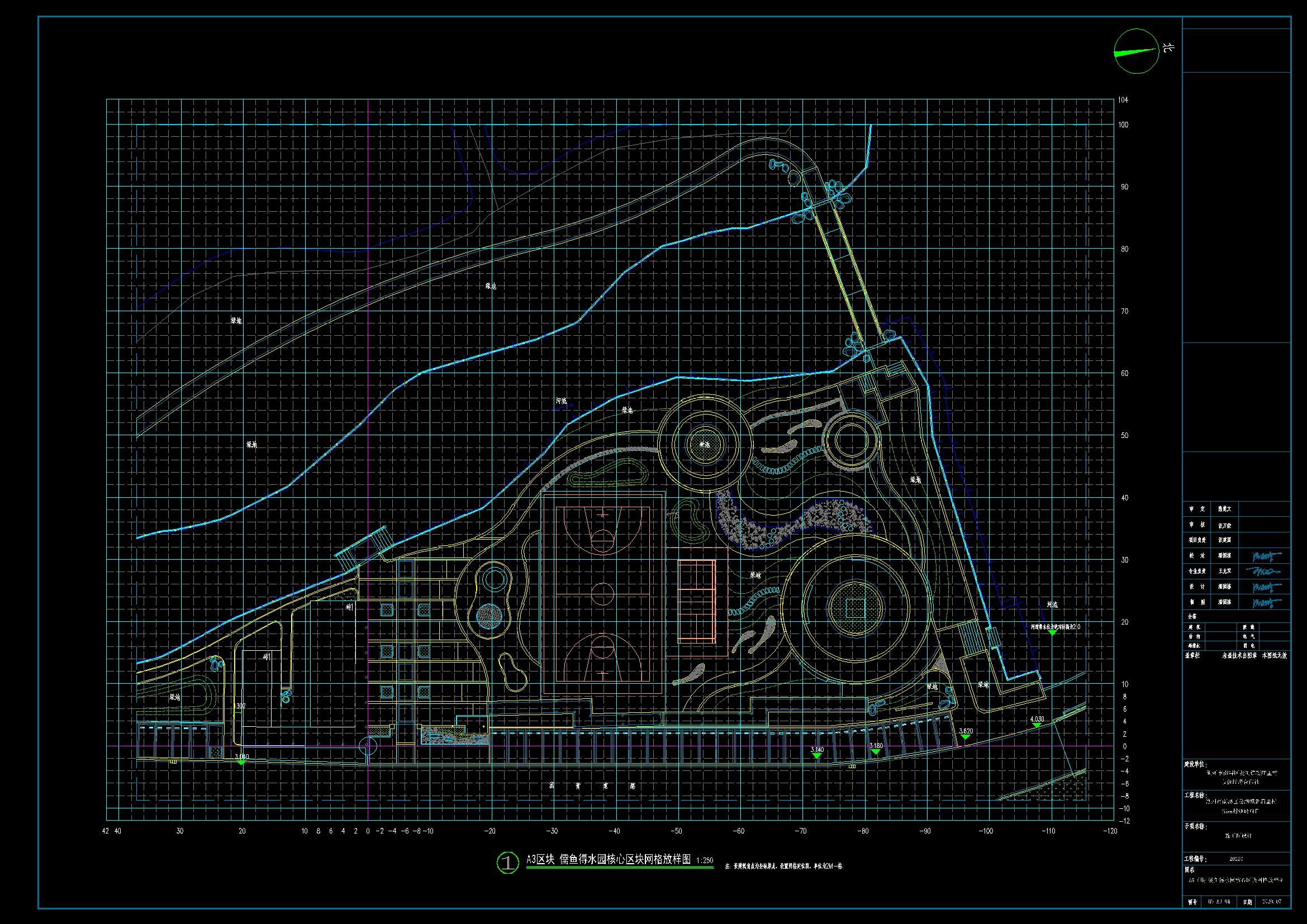Click the large circular plaza center square
The image size is (1307, 924).
coord(854,609)
